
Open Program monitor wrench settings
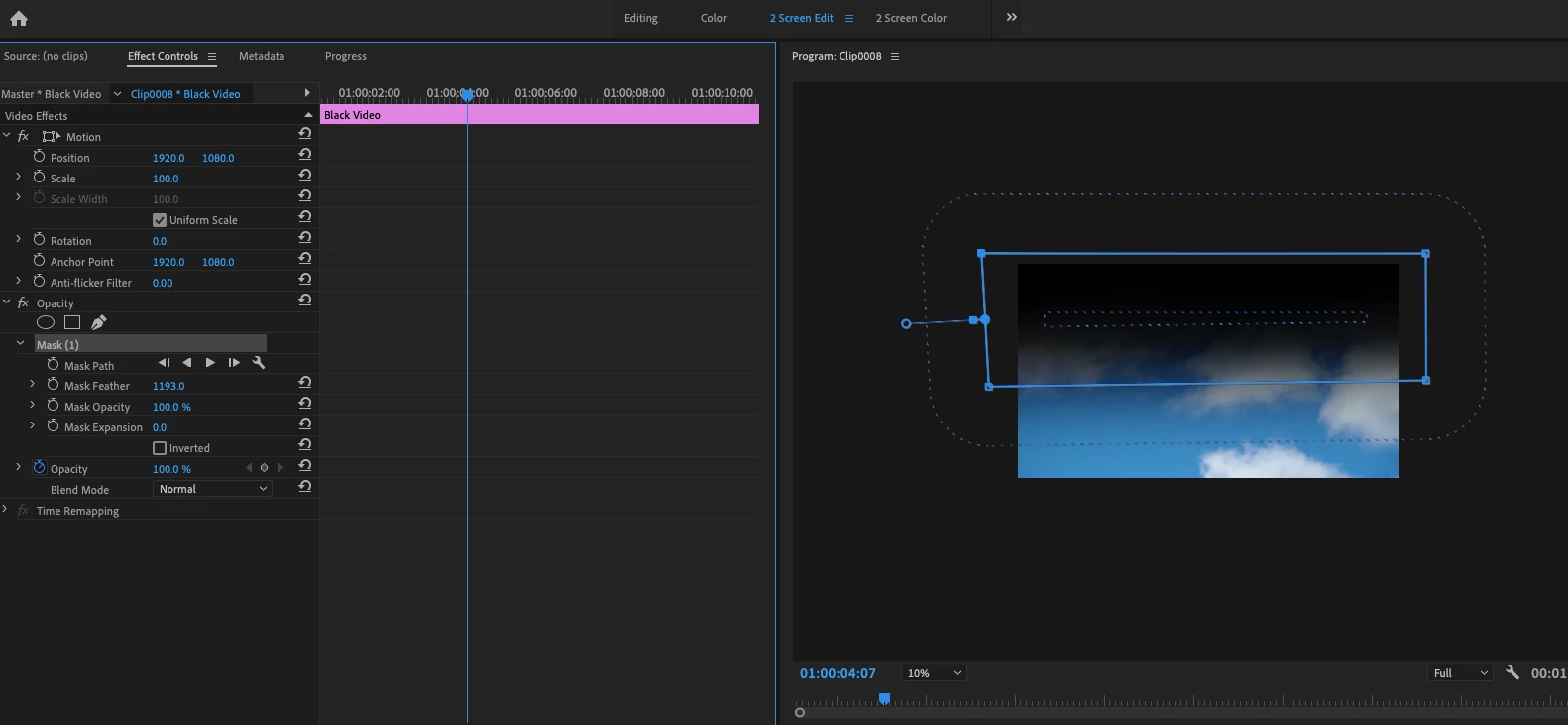click(1512, 672)
